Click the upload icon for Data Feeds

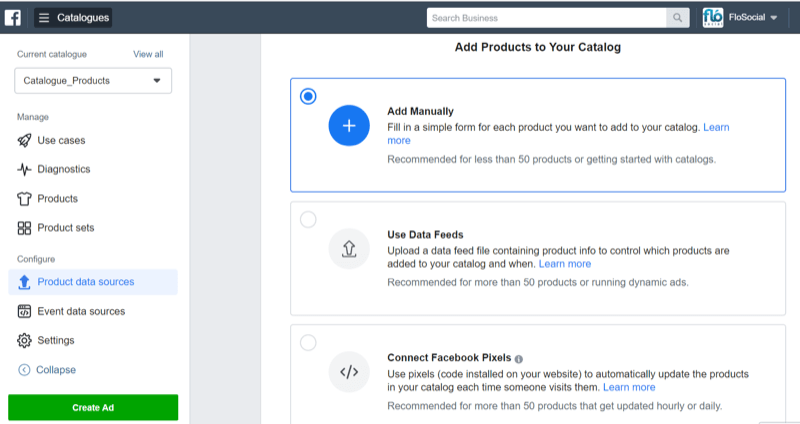click(x=349, y=249)
